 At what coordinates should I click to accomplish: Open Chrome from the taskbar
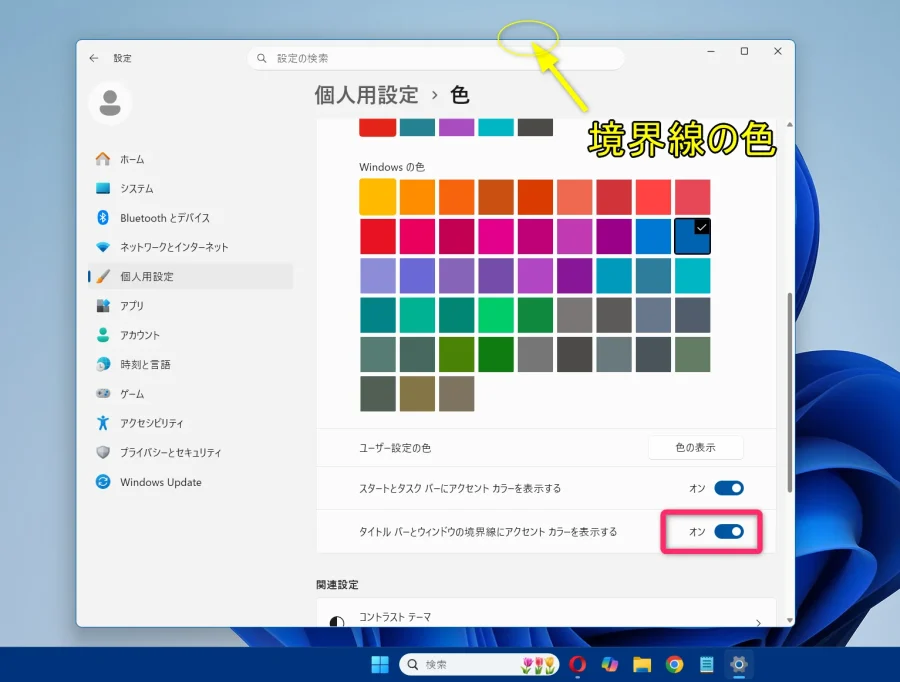[674, 663]
